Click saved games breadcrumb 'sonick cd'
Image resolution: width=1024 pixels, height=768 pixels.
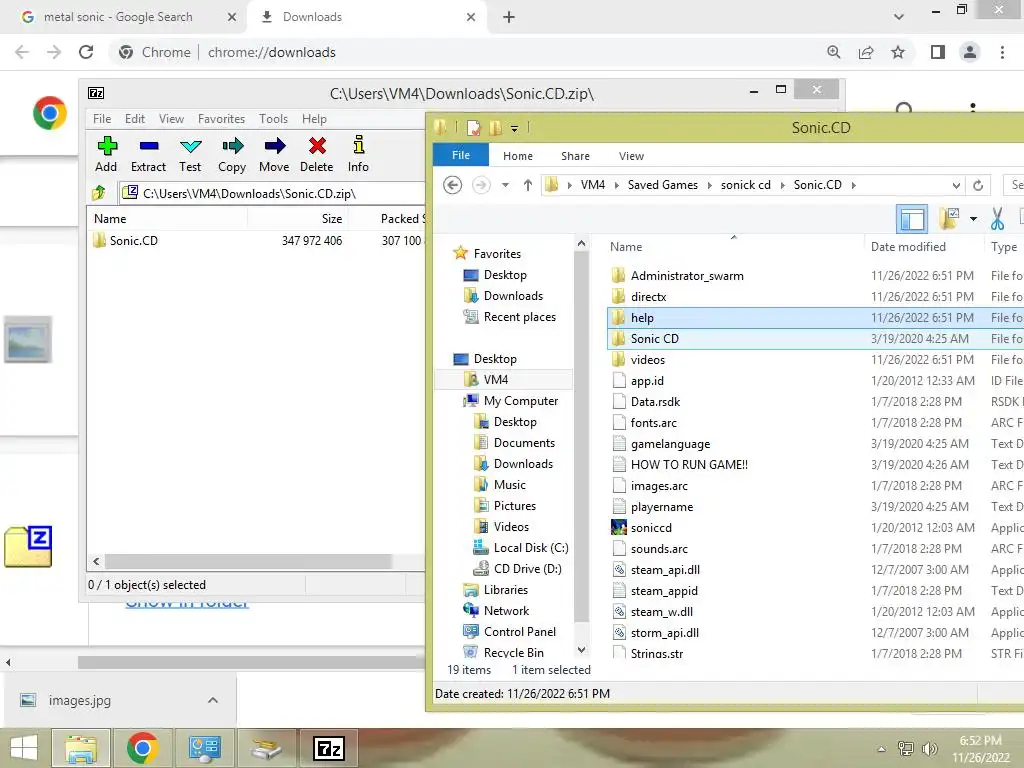pos(745,185)
